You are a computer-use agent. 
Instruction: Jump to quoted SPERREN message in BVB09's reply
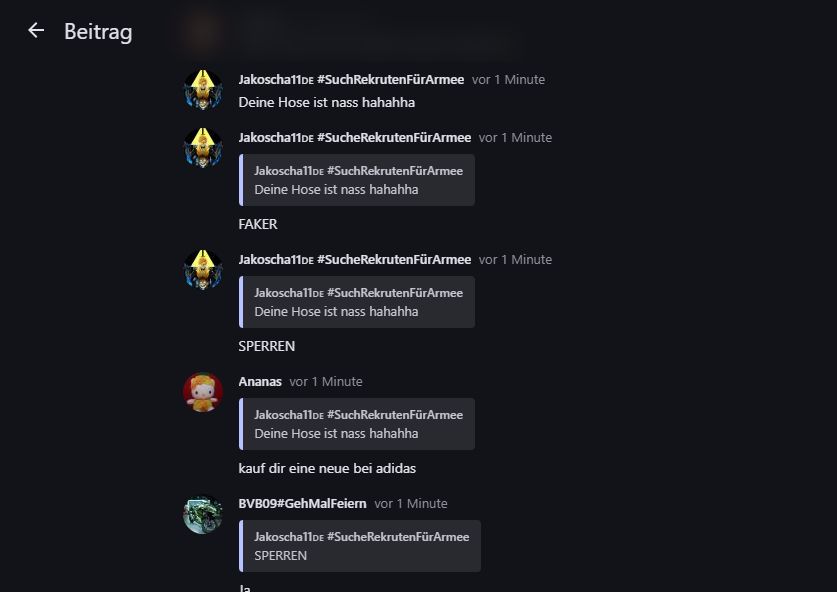(x=361, y=546)
